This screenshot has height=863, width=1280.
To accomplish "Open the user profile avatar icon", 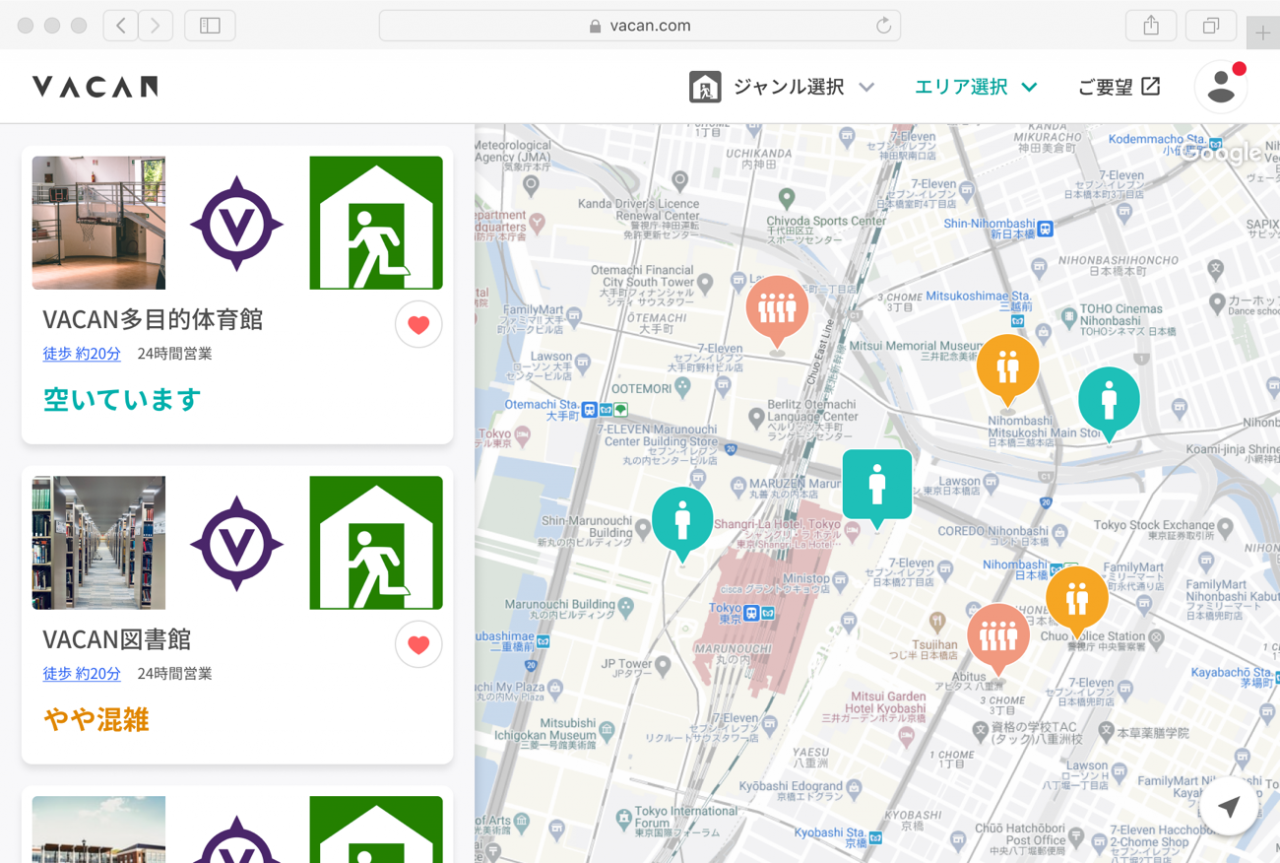I will click(x=1220, y=87).
